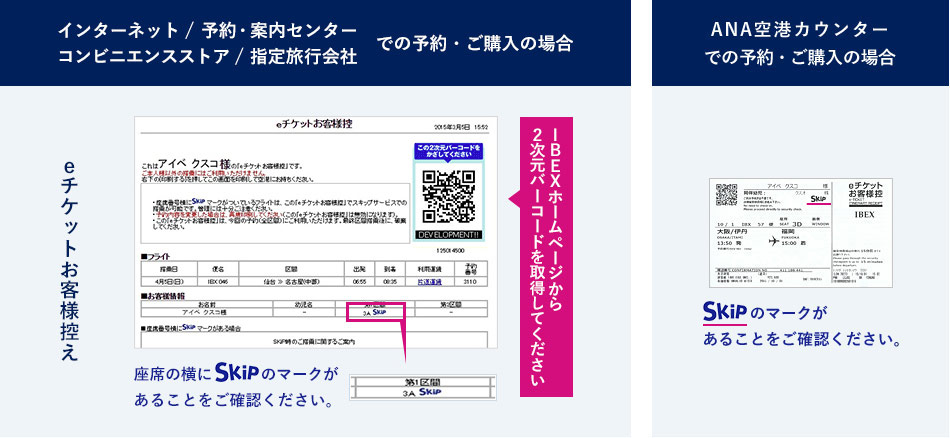Click the コンビニエンスストア / 指定旅行会社 heading
This screenshot has width=950, height=438.
click(x=207, y=56)
